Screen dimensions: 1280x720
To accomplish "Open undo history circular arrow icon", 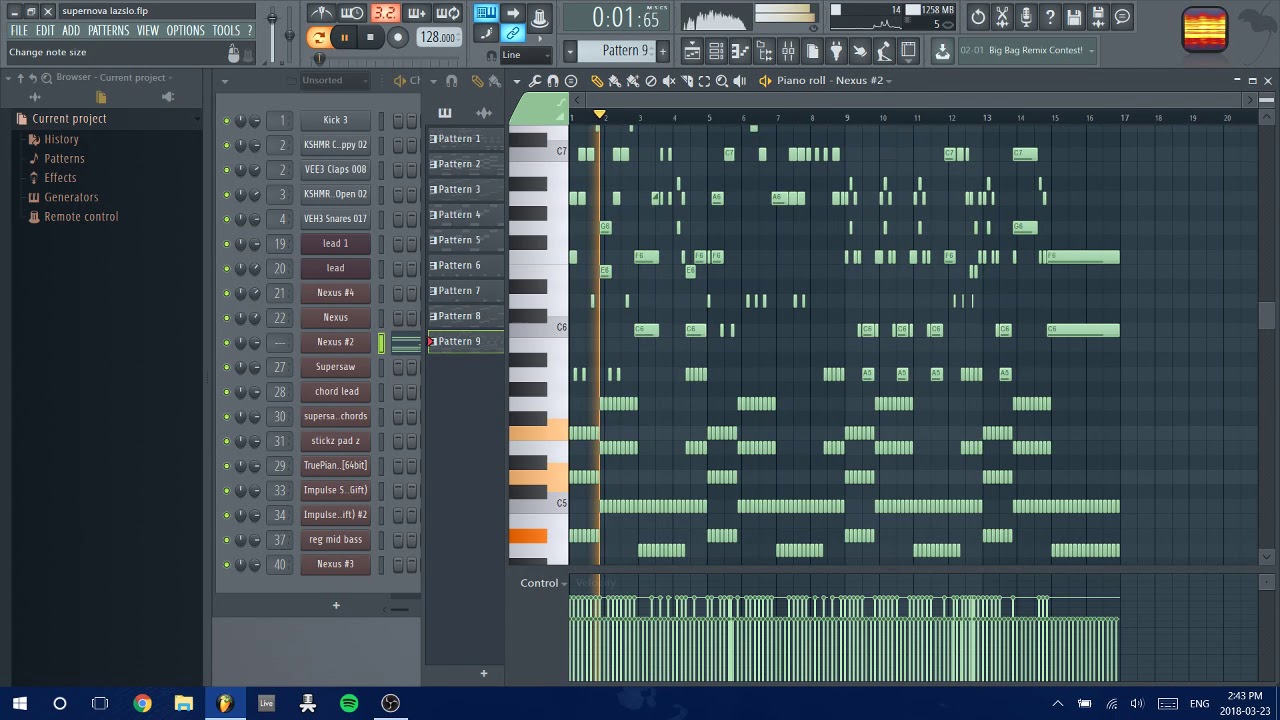I will coord(978,17).
